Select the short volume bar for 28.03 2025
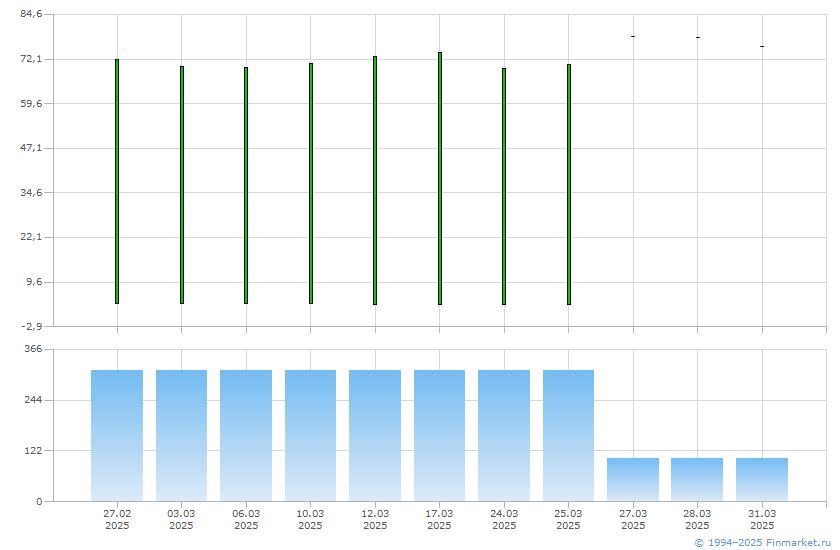 [697, 479]
